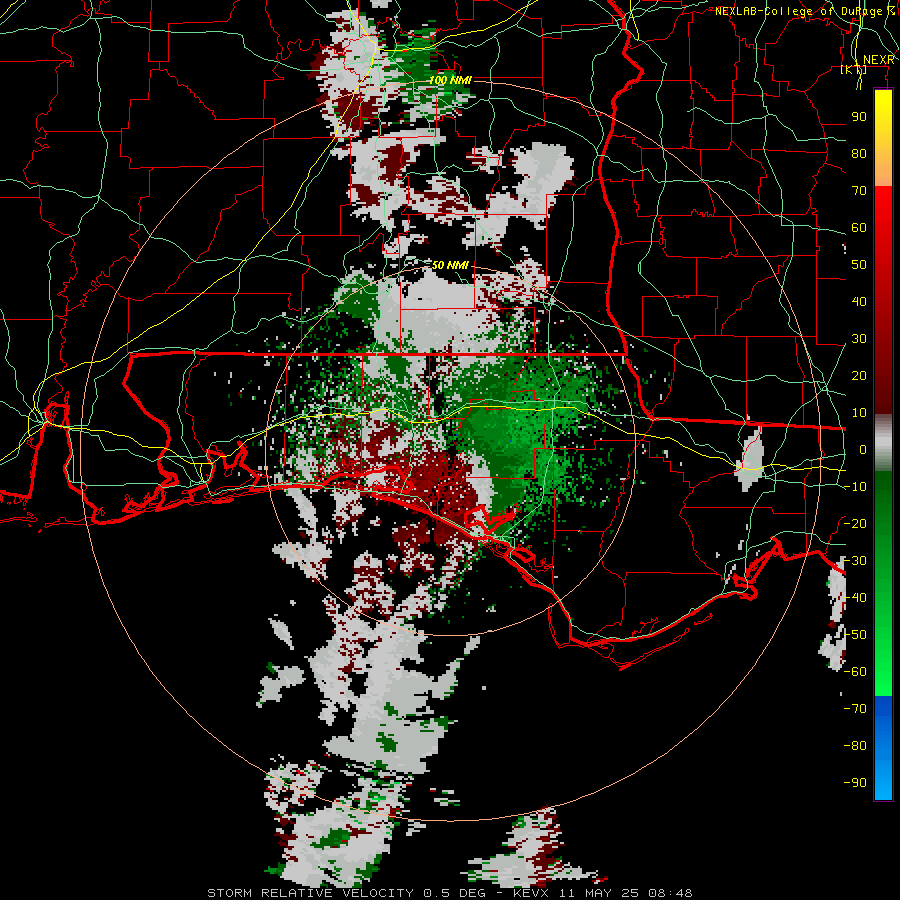Click the 60 value on the velocity scale
Screen dimensions: 900x900
click(859, 227)
